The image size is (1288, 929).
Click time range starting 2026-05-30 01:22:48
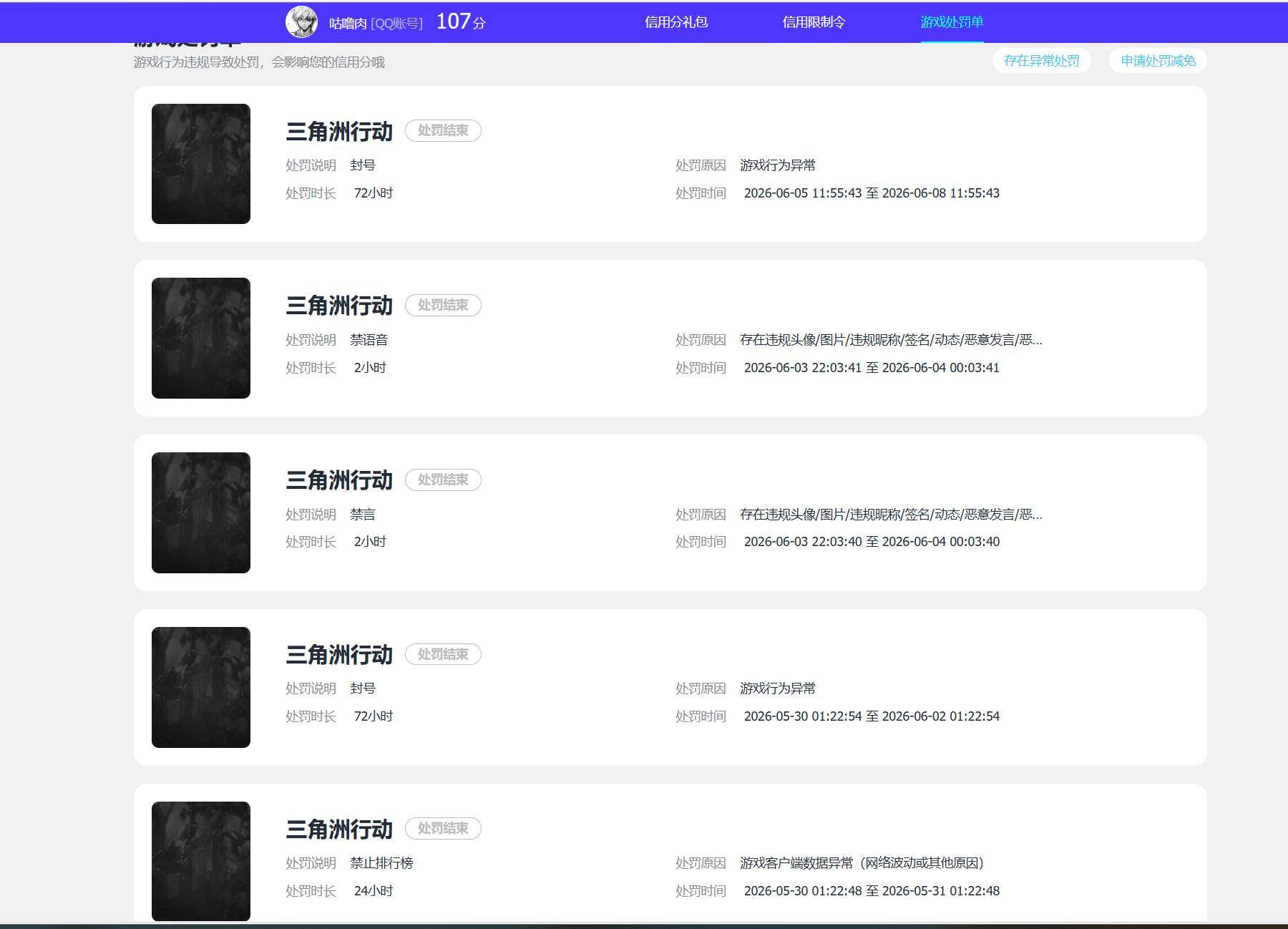pyautogui.click(x=872, y=891)
